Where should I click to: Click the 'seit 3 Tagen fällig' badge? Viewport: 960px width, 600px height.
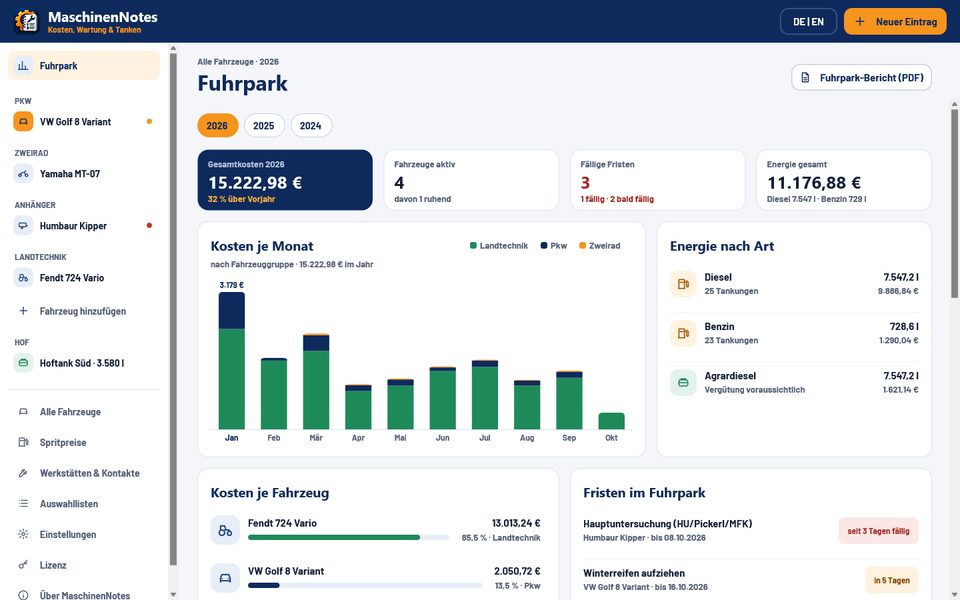[878, 531]
